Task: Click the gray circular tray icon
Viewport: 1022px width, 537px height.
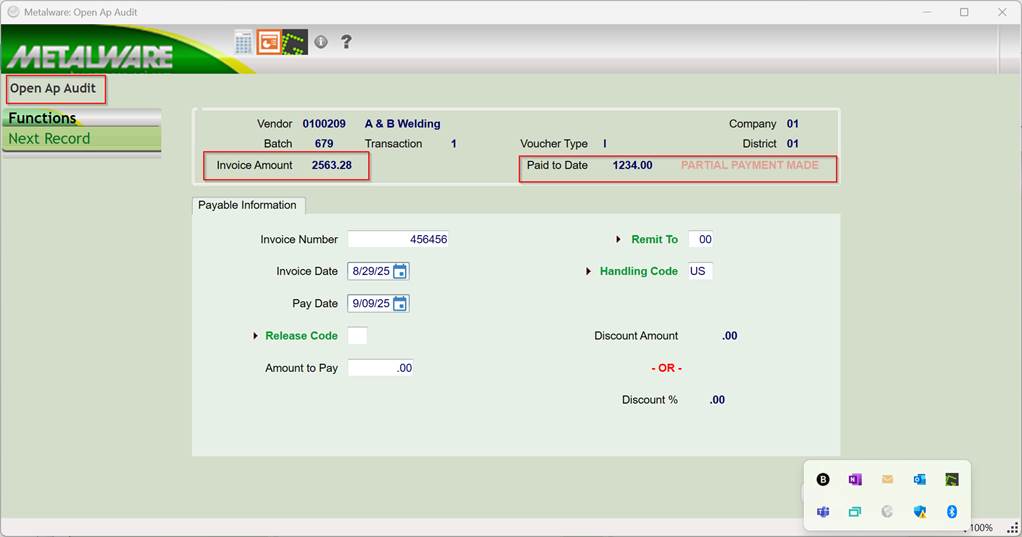Action: coord(887,512)
